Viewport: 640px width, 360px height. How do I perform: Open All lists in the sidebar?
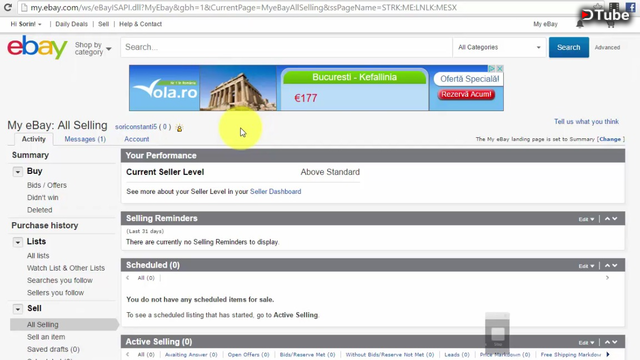[38, 256]
